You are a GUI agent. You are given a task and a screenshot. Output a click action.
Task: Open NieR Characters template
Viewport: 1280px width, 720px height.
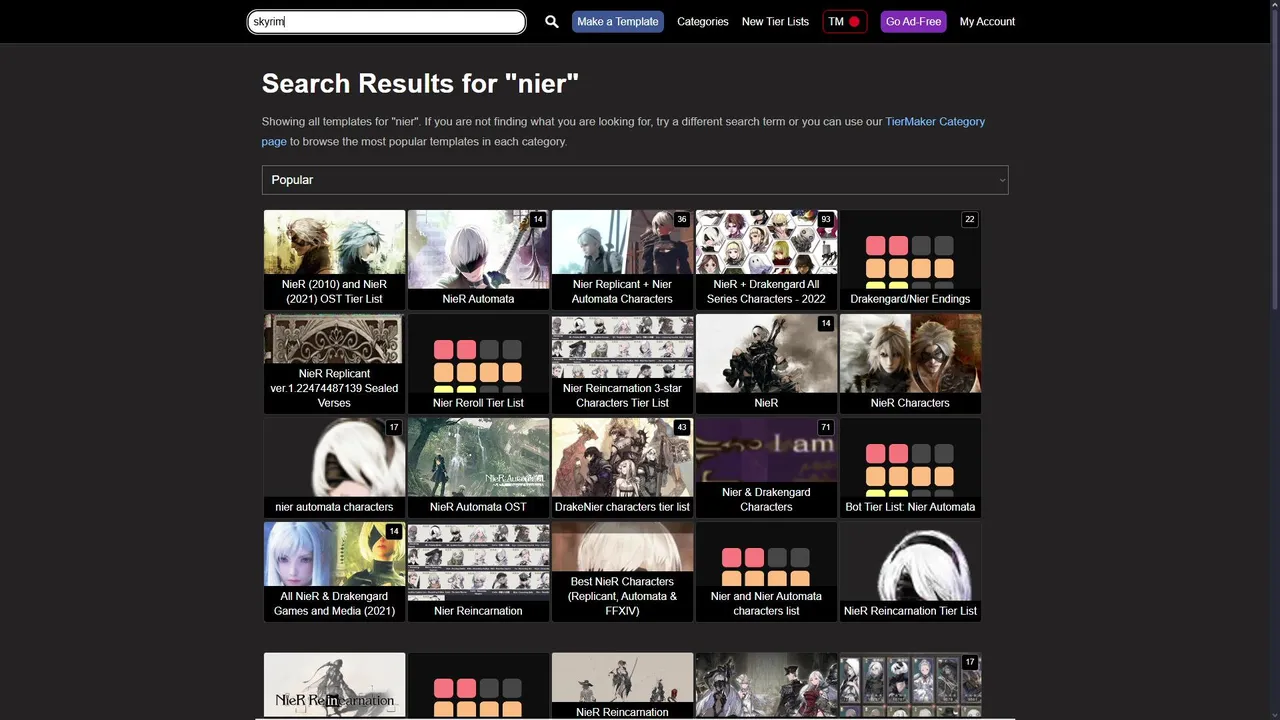click(911, 363)
